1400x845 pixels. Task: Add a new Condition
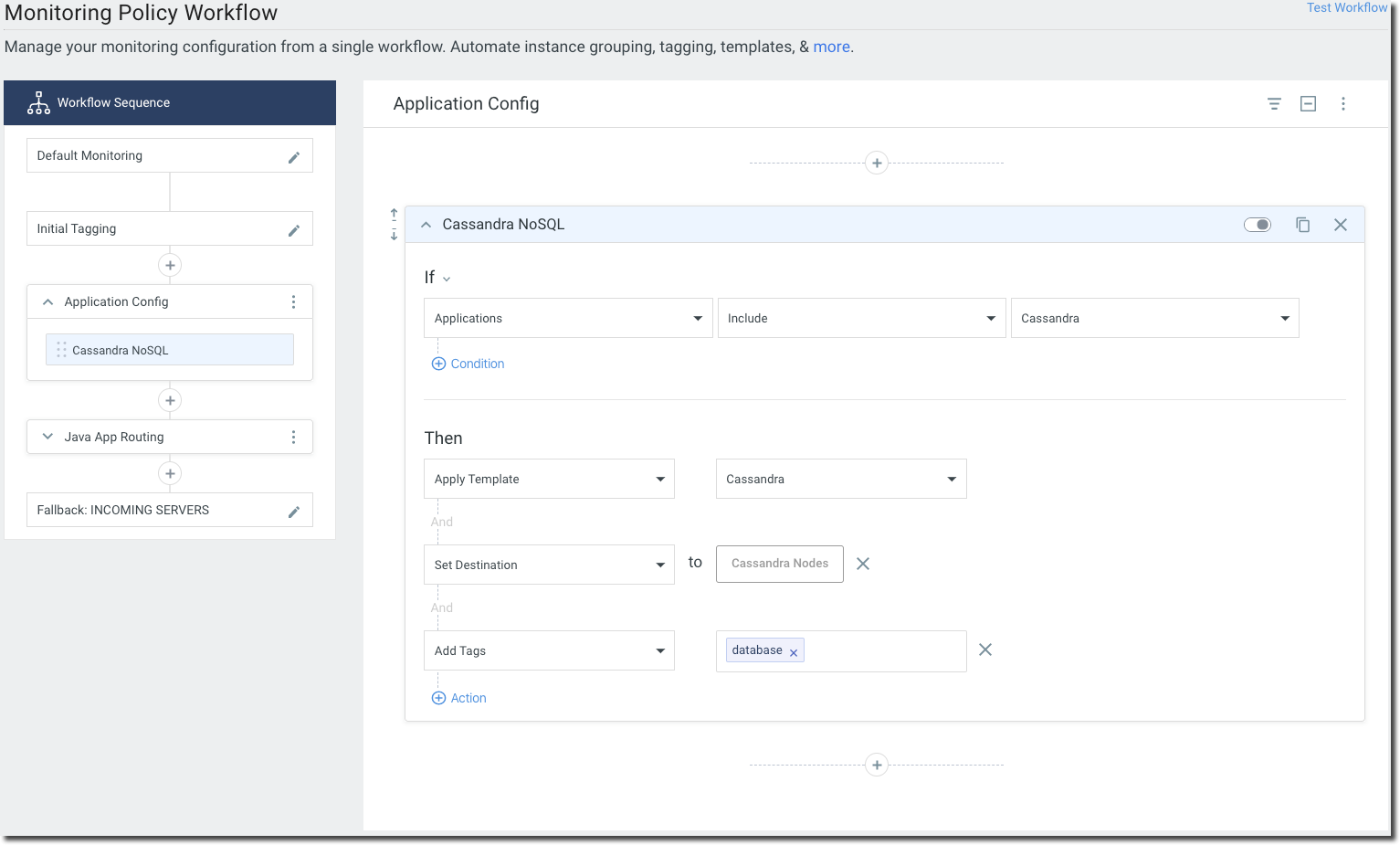[468, 364]
